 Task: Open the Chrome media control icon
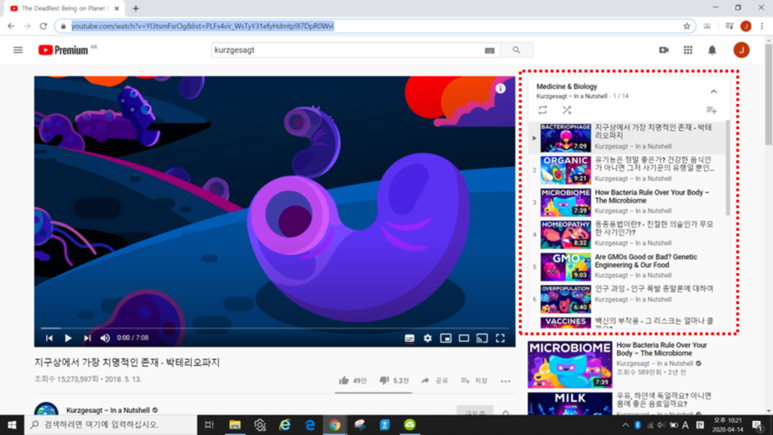click(x=730, y=26)
